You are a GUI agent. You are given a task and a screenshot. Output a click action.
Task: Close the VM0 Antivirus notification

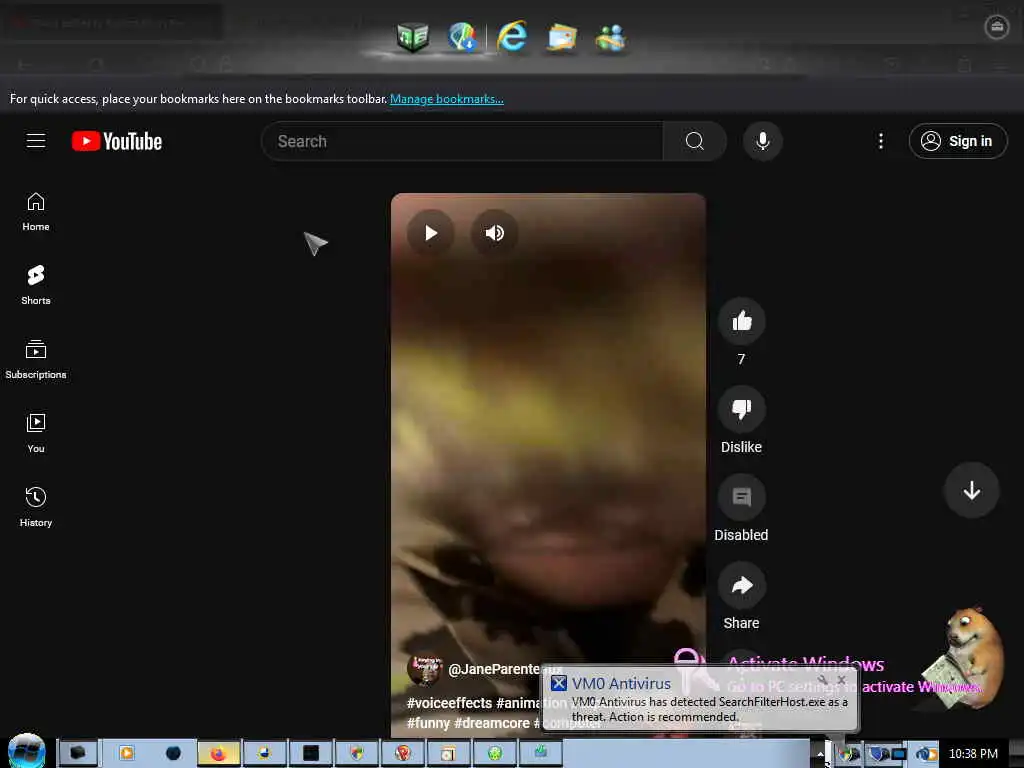842,680
